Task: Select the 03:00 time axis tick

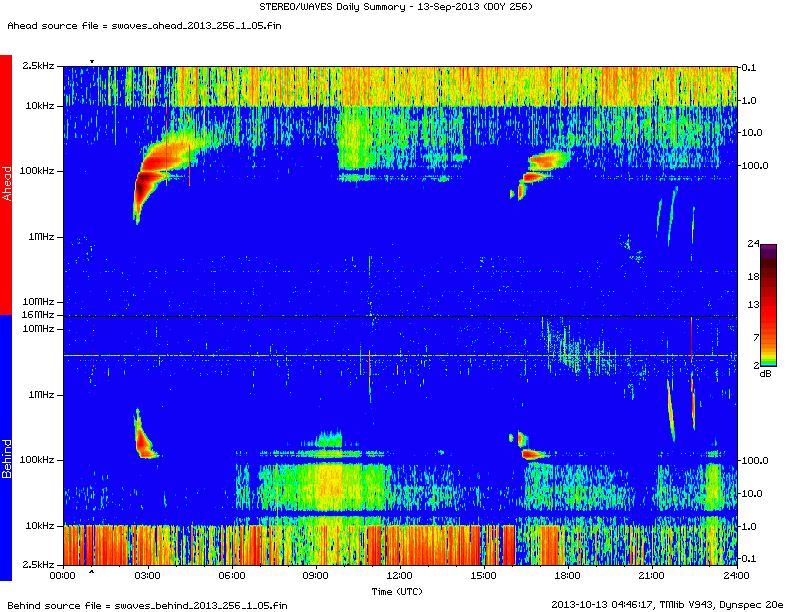Action: (x=147, y=575)
